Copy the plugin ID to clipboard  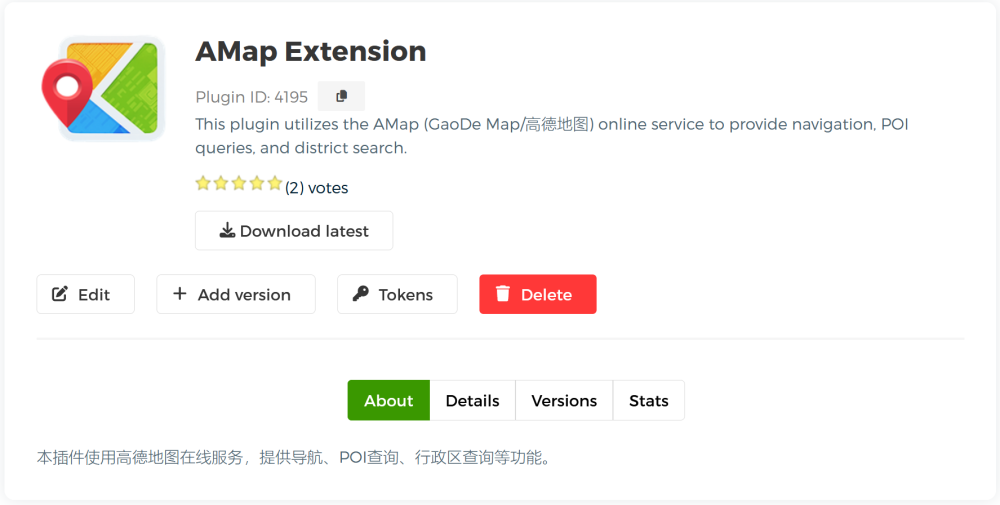pos(341,96)
